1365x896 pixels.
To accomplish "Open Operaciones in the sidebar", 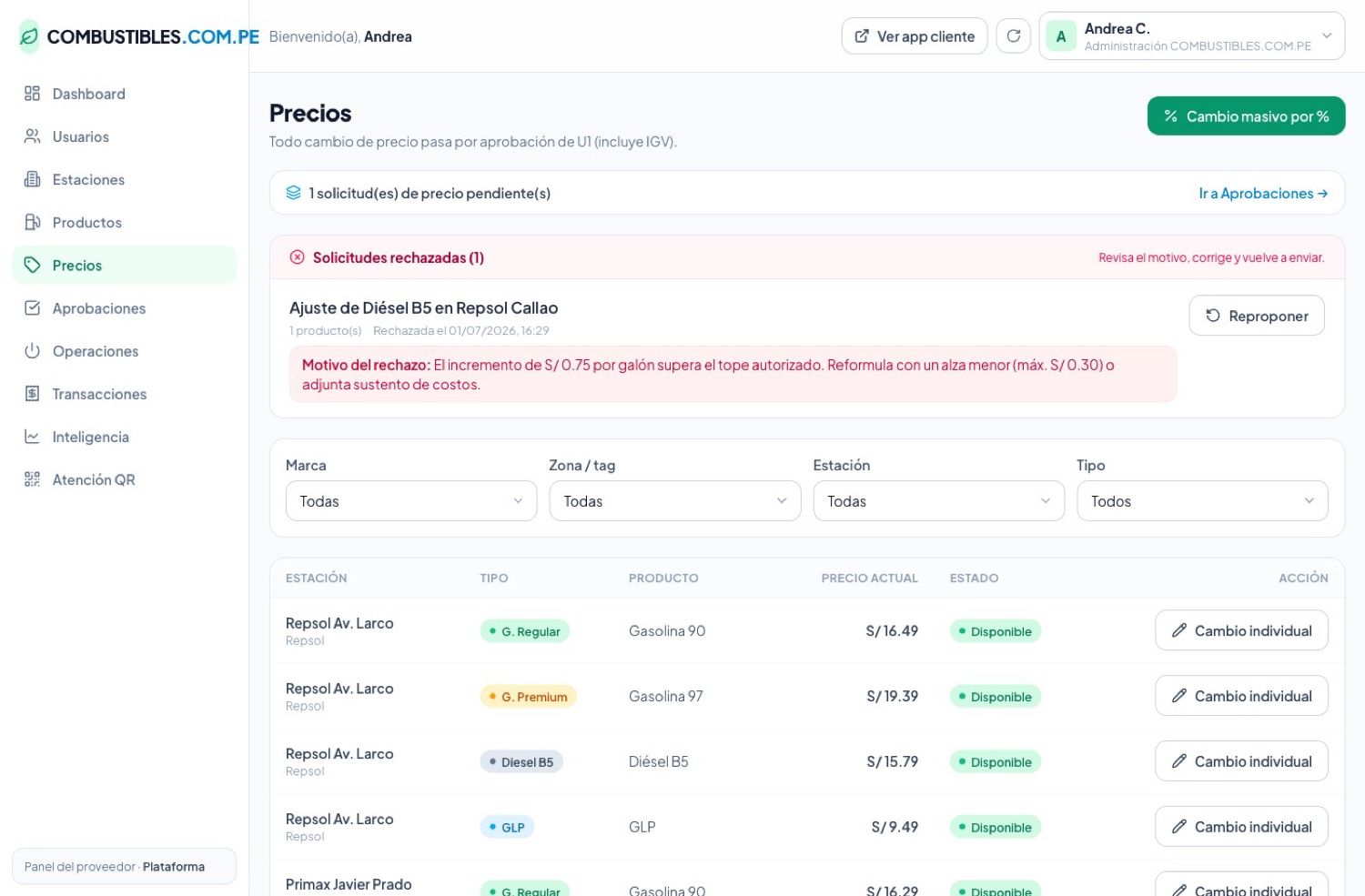I will point(124,351).
